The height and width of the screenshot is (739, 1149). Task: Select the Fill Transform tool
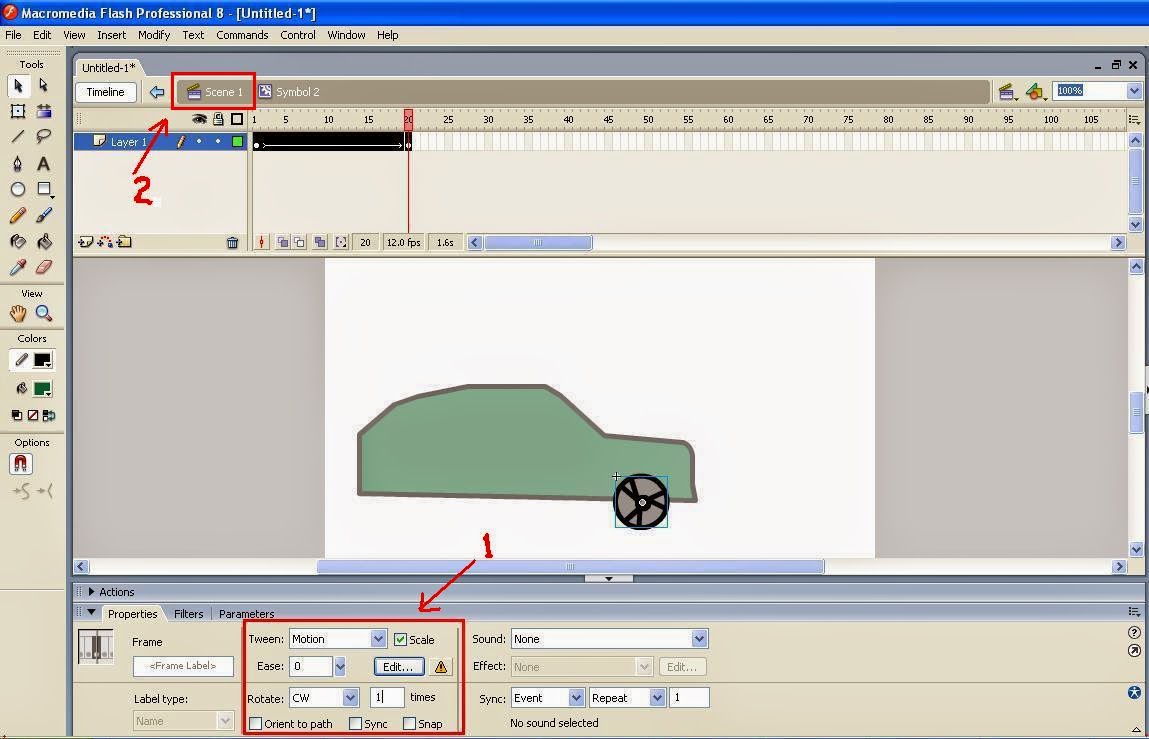44,111
